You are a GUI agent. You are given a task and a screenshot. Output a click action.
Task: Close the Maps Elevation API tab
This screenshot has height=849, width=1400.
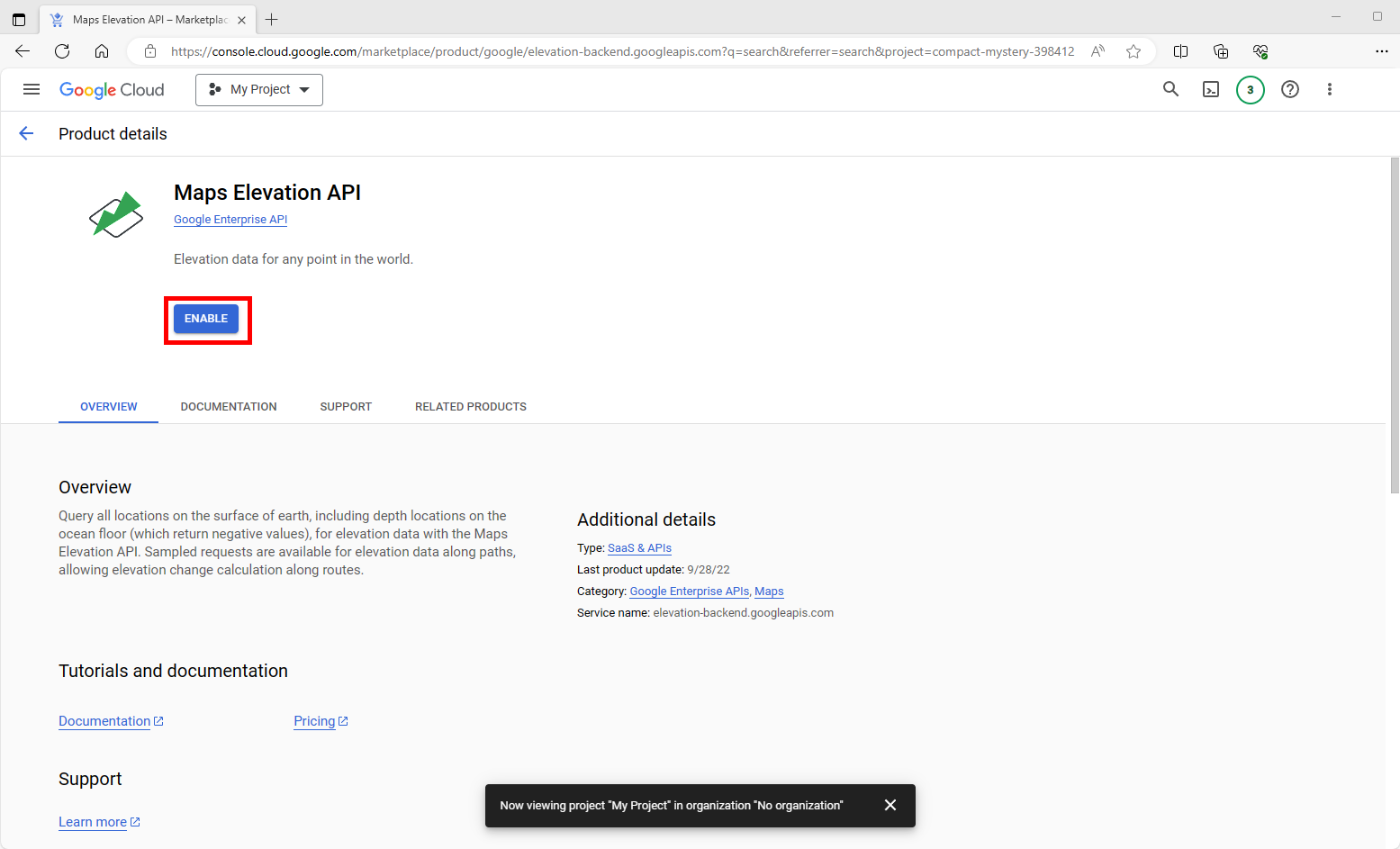pyautogui.click(x=241, y=20)
